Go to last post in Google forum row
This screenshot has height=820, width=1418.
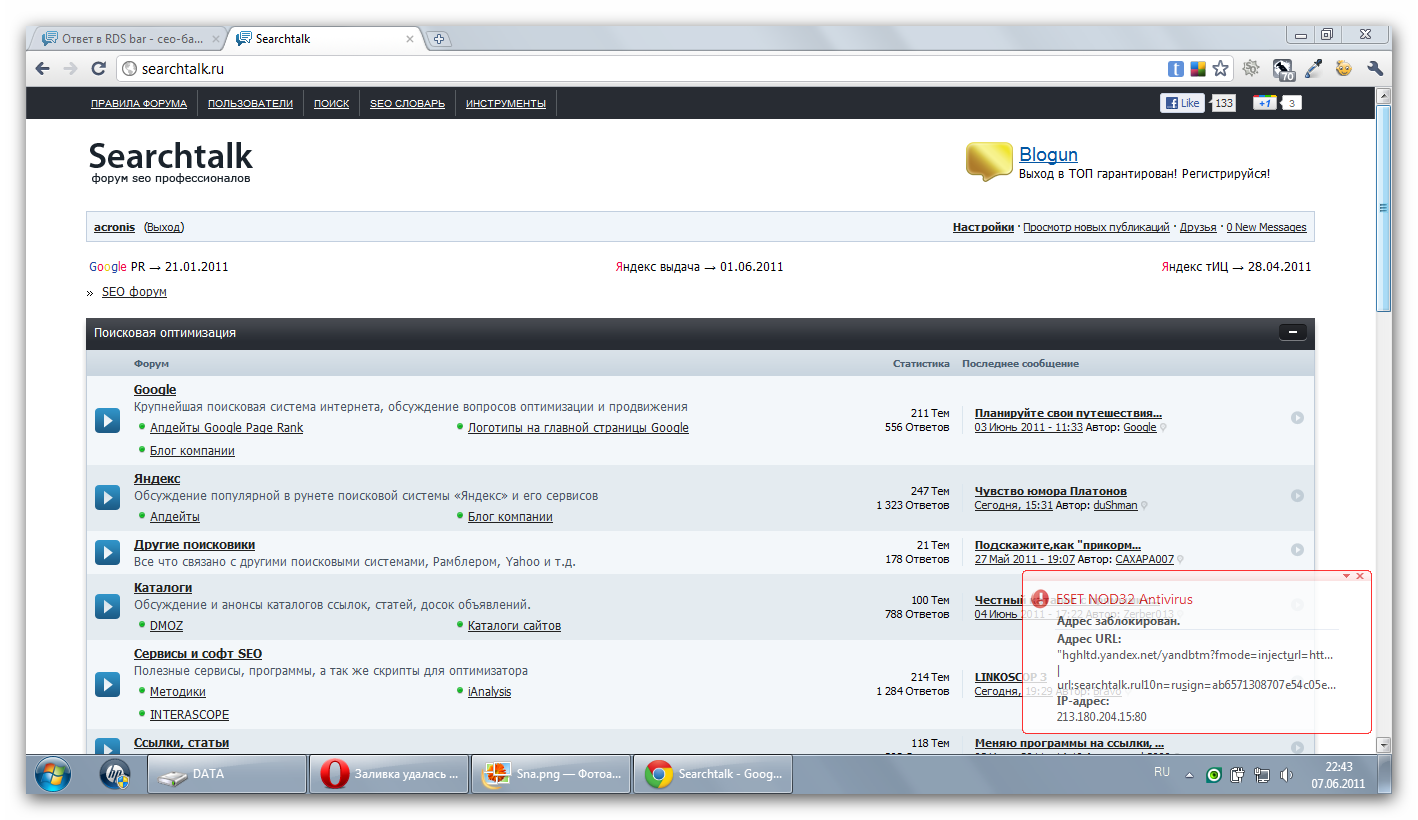(1297, 418)
